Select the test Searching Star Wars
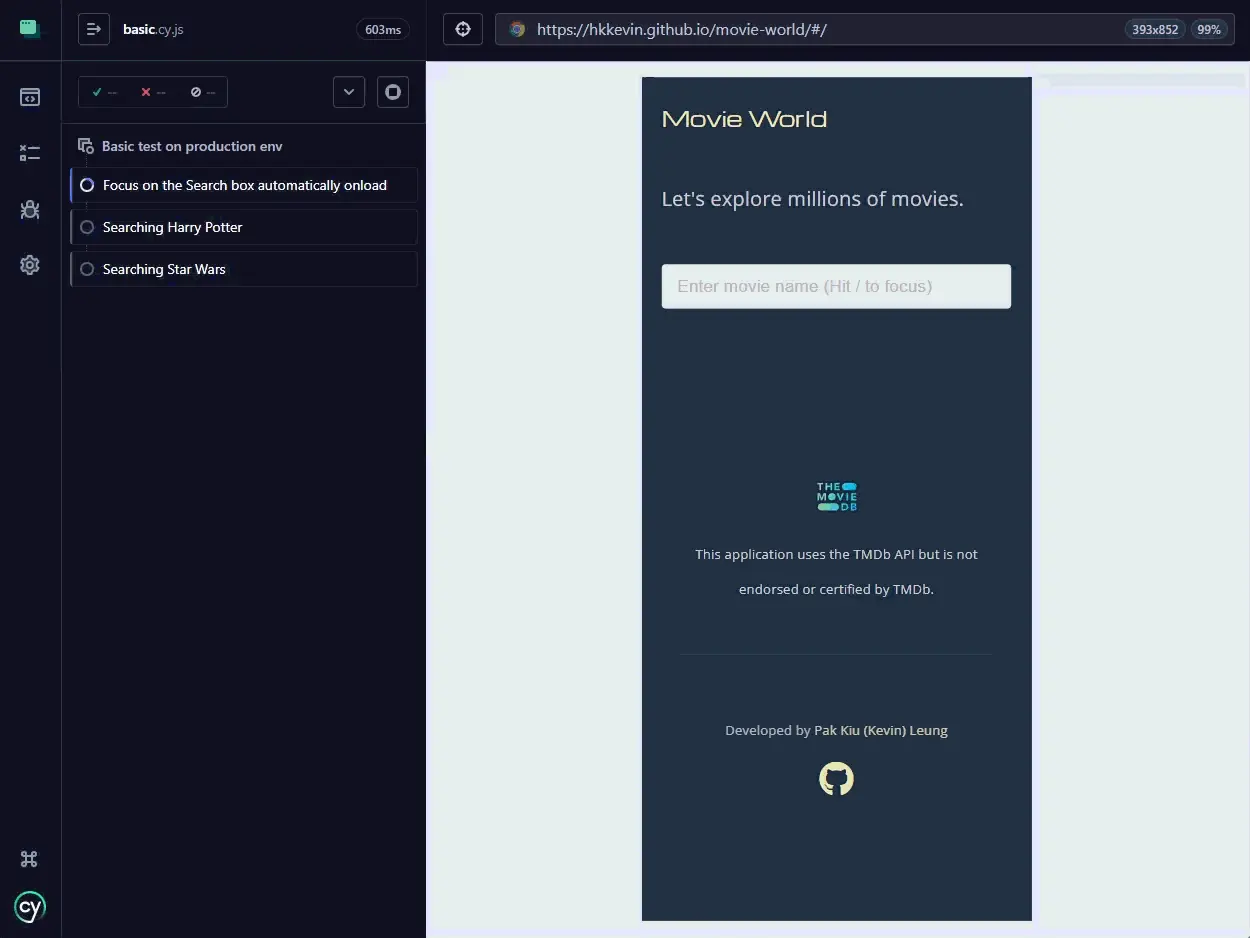This screenshot has width=1250, height=938. click(163, 269)
